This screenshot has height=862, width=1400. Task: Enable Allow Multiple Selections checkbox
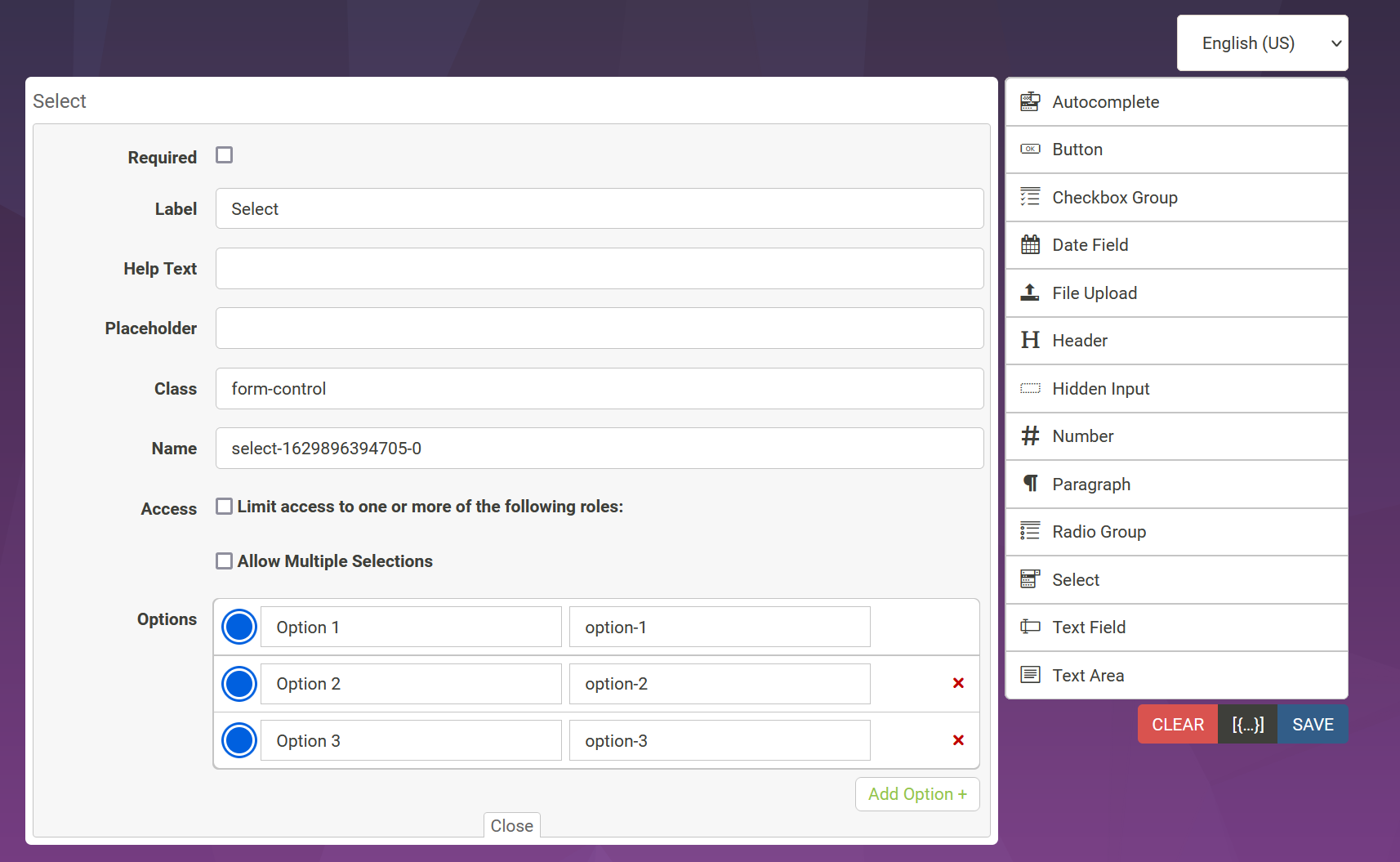(x=225, y=561)
